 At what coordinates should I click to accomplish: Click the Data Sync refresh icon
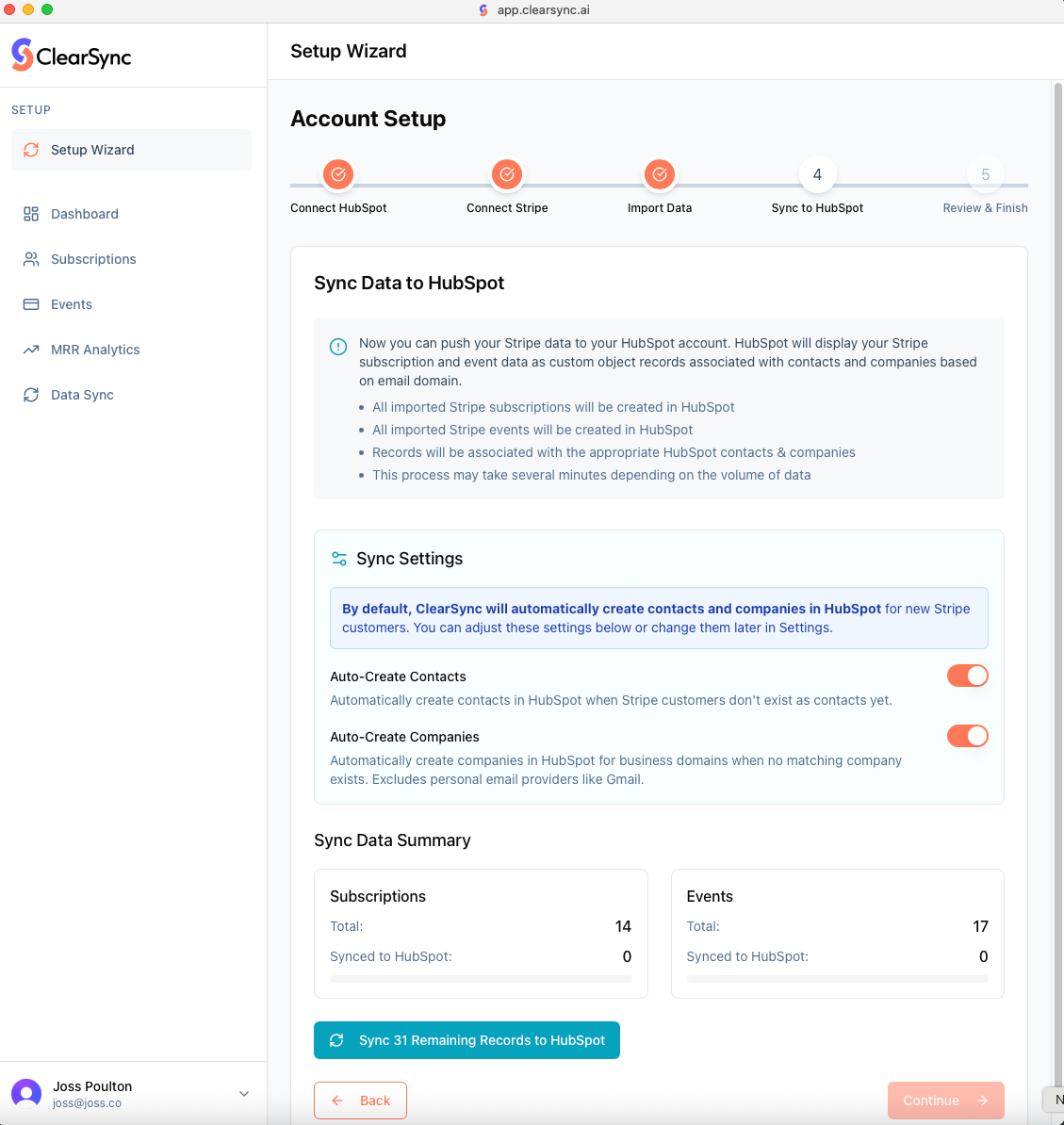(x=31, y=395)
